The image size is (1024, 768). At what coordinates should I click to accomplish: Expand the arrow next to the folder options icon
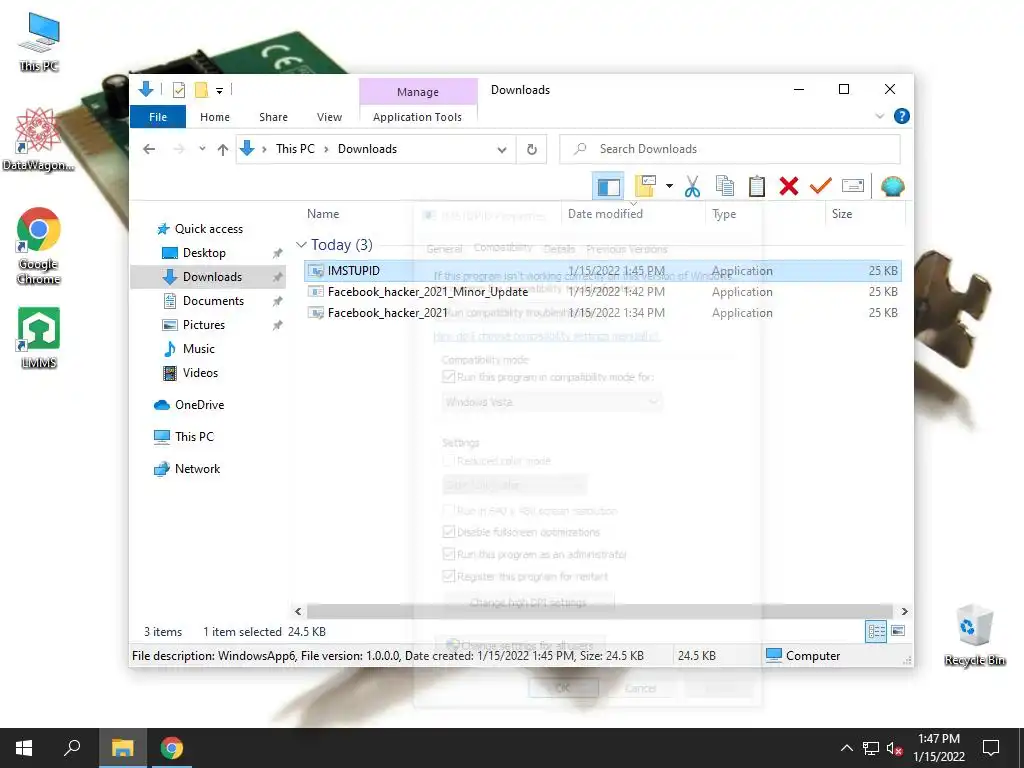click(669, 186)
